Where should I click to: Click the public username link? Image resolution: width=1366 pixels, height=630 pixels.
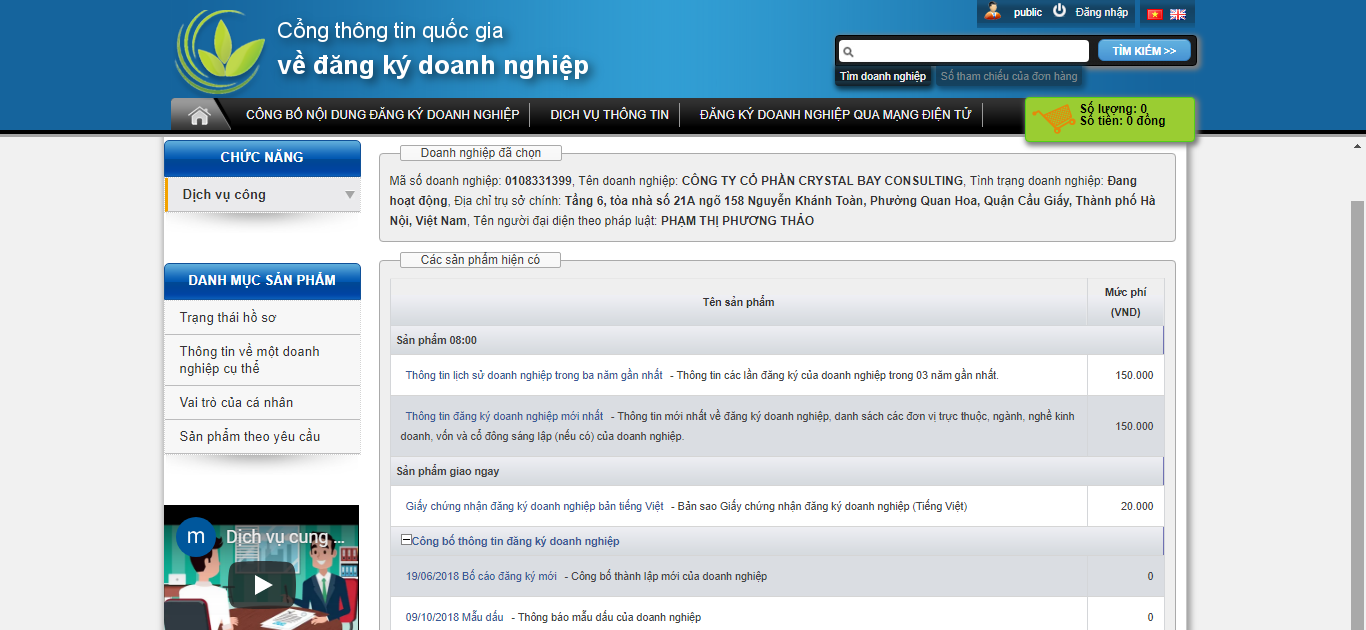[x=1028, y=12]
